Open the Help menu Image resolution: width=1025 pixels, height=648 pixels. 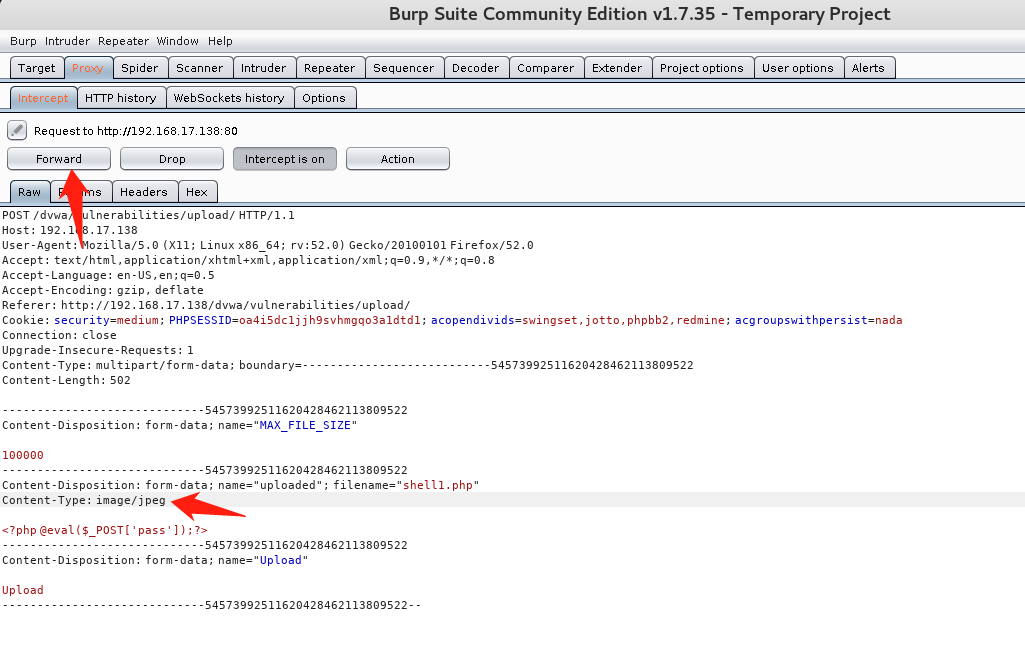[220, 41]
